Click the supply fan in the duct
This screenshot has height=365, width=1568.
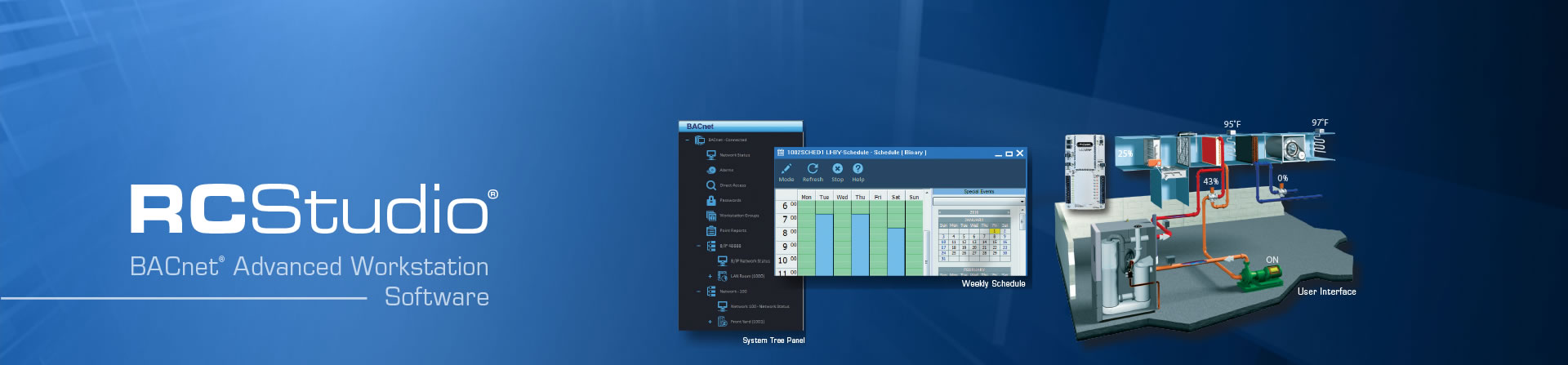click(x=1294, y=149)
